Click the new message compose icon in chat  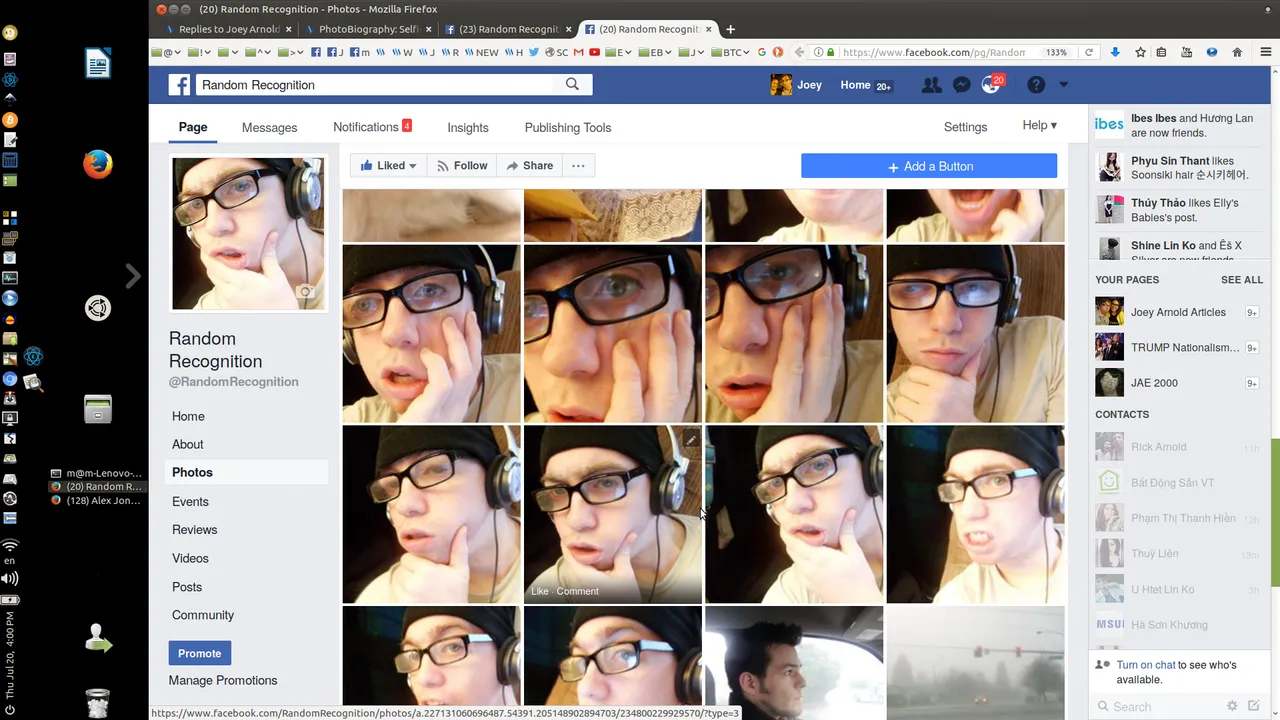tap(1253, 706)
